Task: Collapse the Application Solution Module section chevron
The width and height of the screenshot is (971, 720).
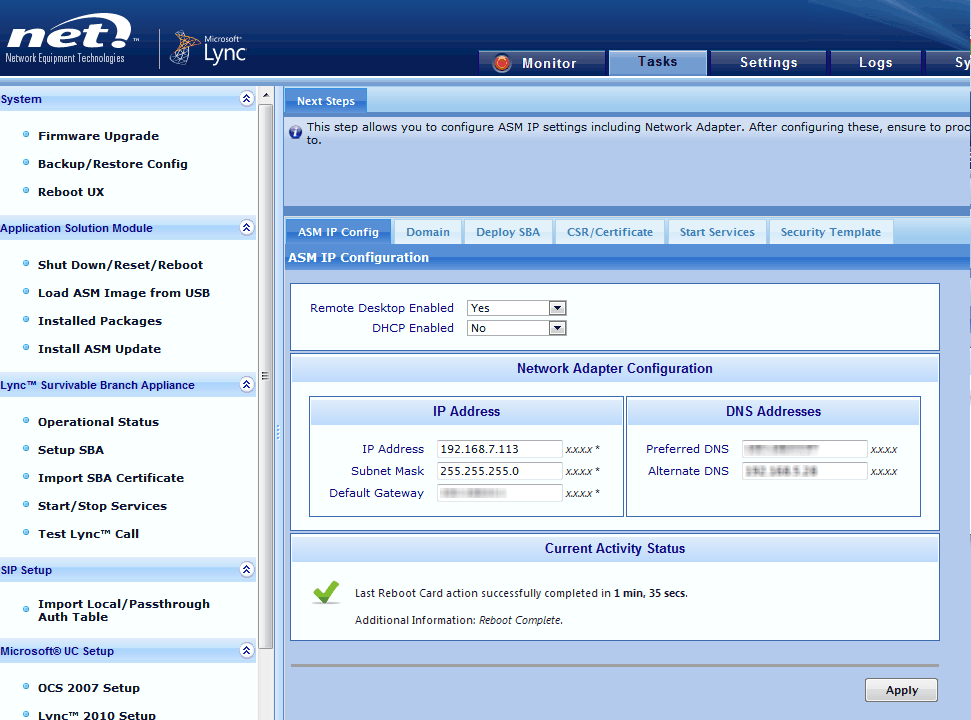Action: [x=246, y=228]
